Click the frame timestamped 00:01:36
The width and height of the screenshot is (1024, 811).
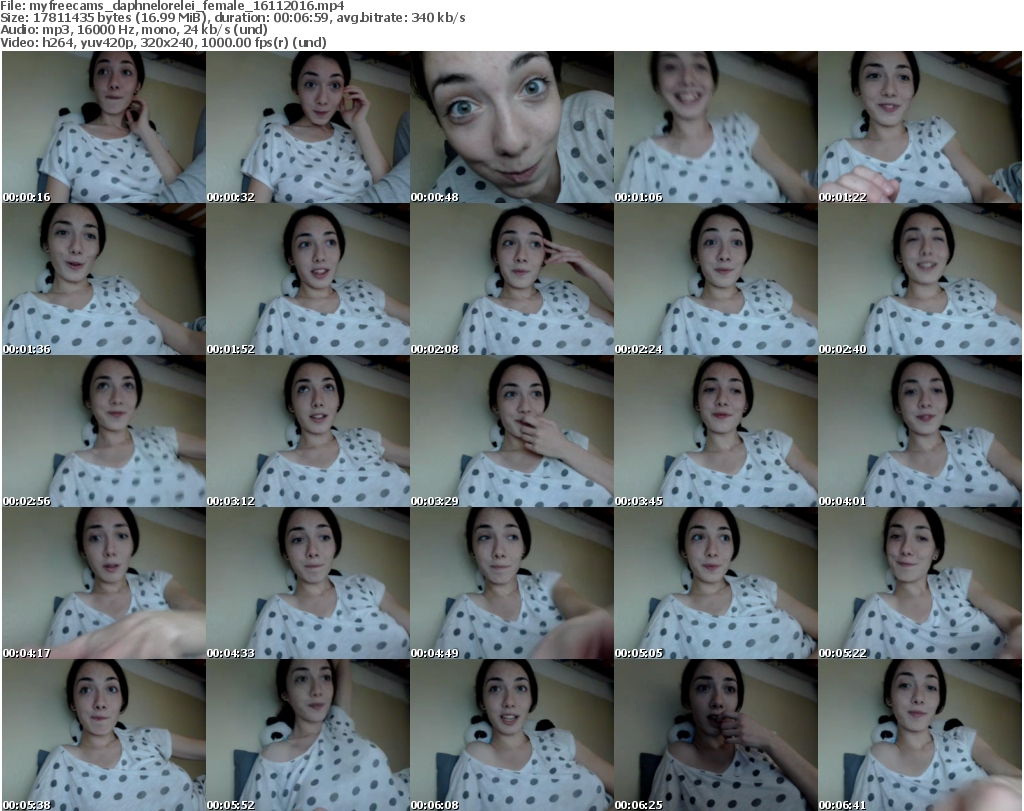tap(103, 279)
